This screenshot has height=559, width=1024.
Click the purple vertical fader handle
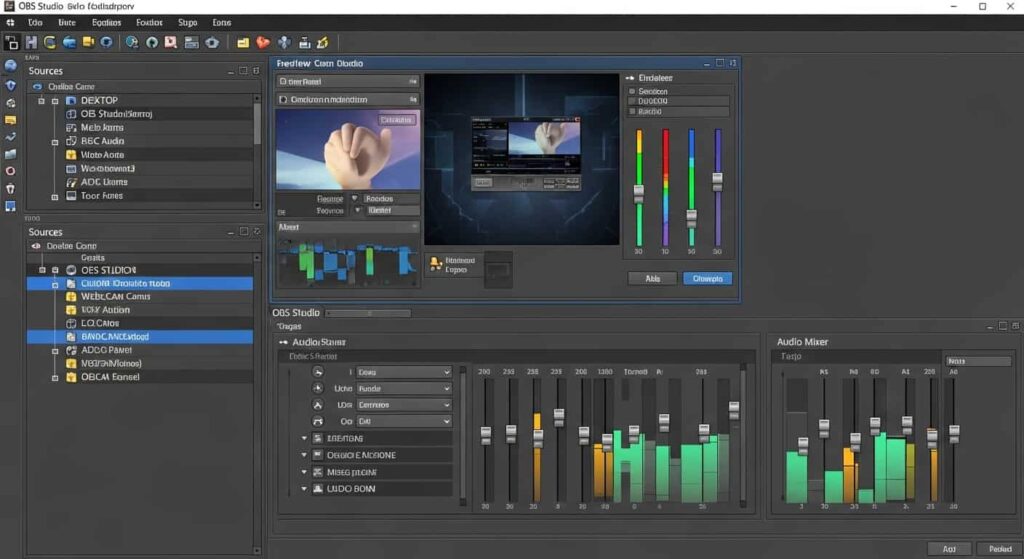717,182
